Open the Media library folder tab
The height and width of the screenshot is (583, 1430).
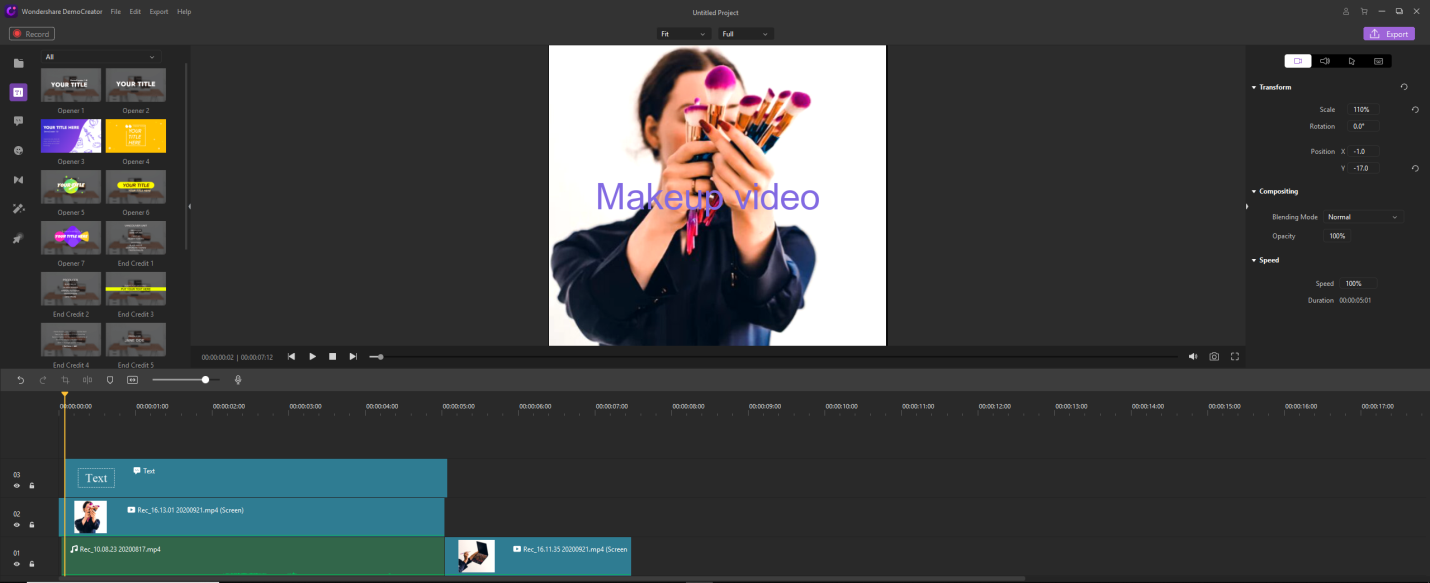[18, 63]
